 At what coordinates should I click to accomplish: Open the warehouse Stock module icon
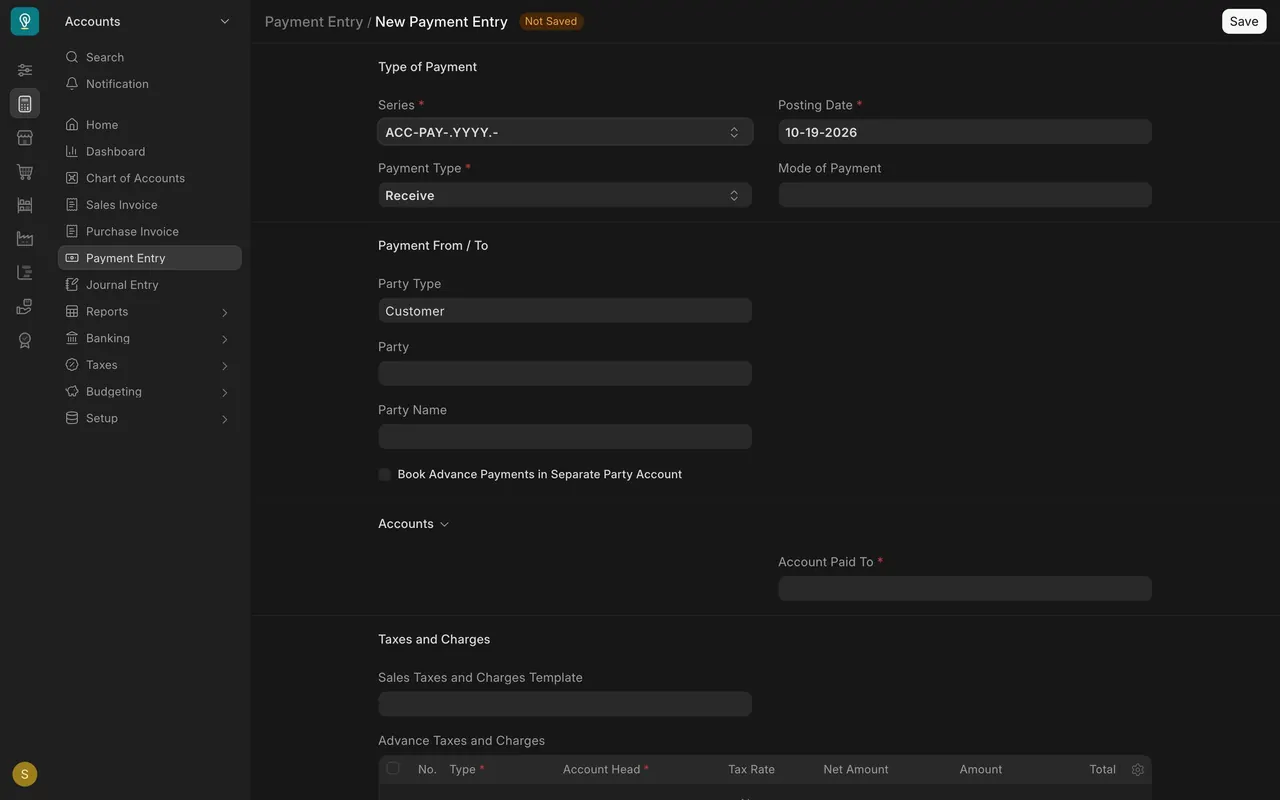25,205
